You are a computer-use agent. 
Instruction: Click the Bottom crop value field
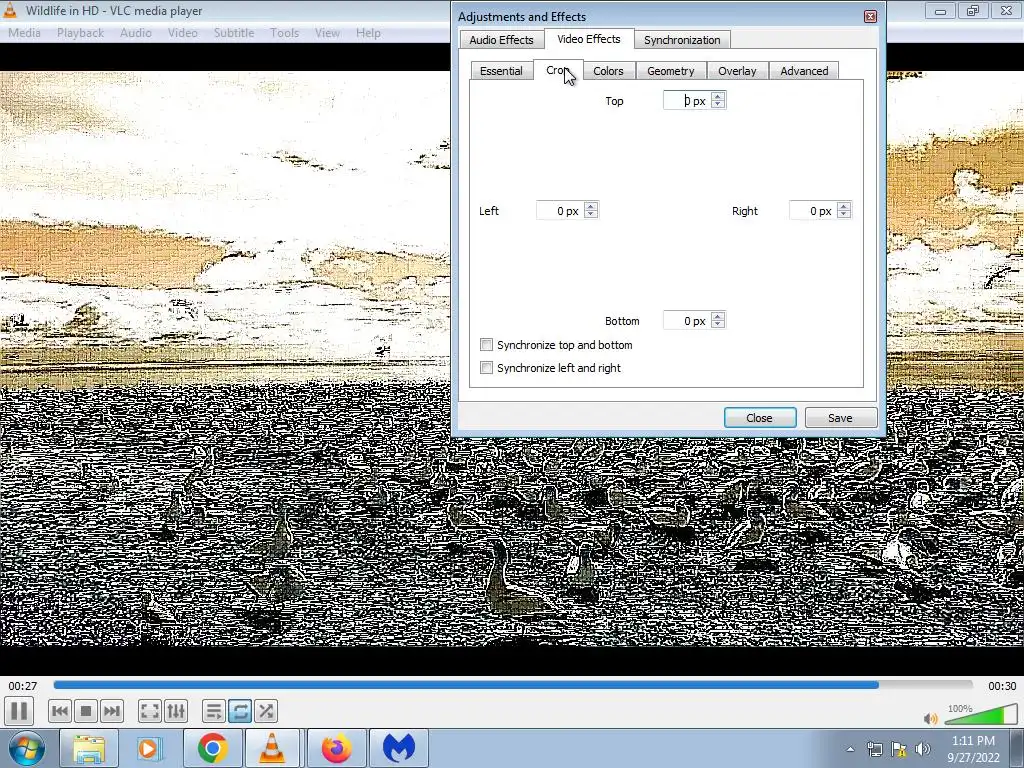(687, 320)
